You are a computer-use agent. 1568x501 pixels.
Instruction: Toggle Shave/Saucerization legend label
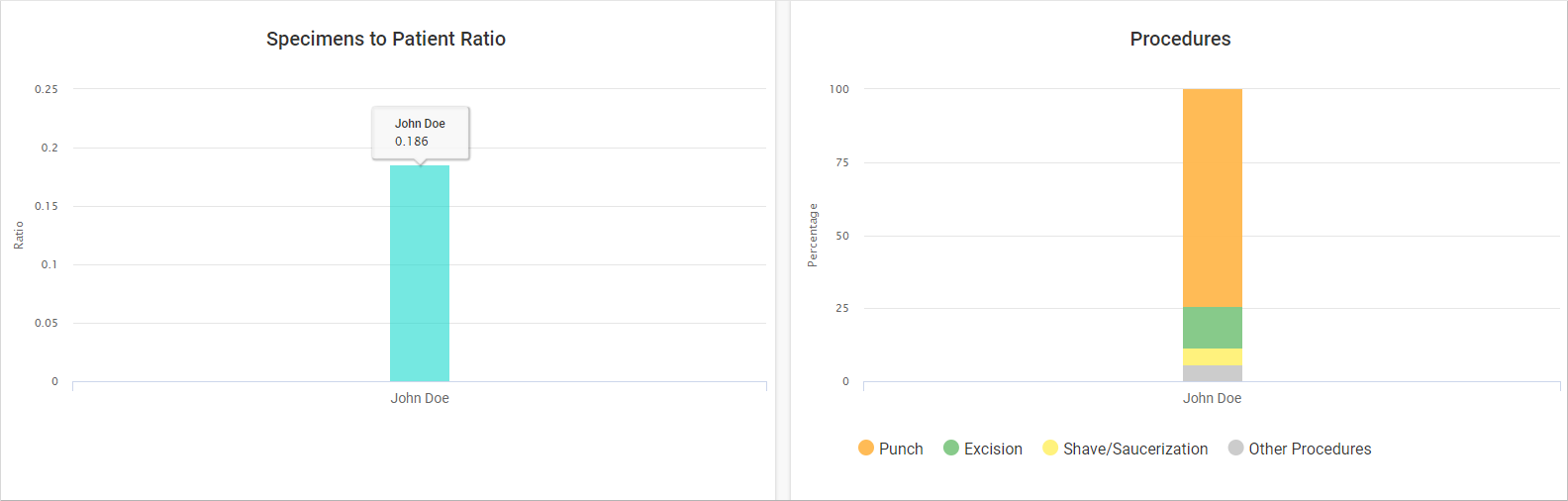click(x=1135, y=449)
